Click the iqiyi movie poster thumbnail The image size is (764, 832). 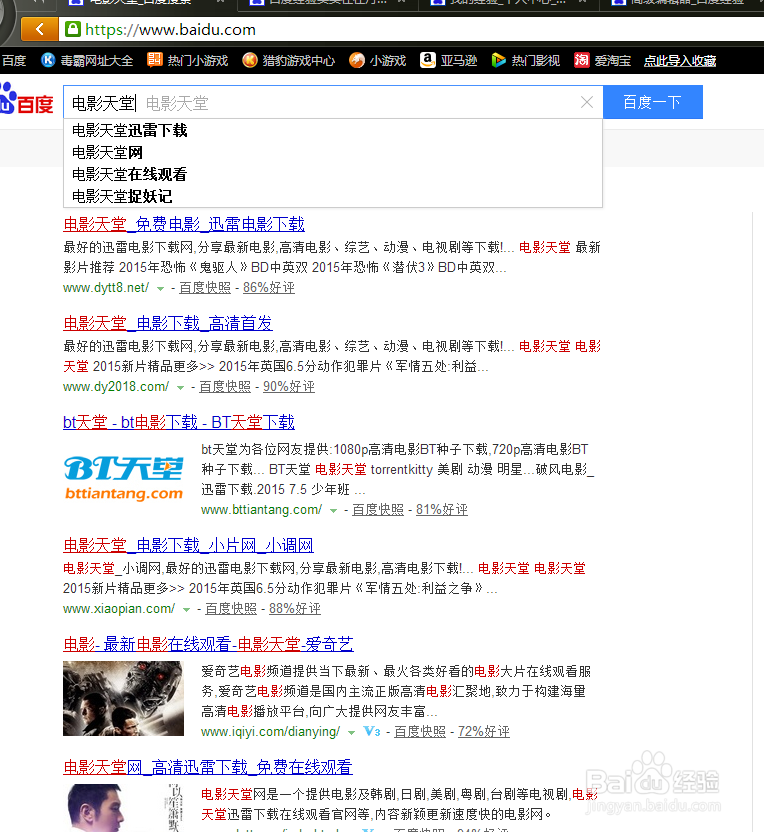pyautogui.click(x=124, y=698)
